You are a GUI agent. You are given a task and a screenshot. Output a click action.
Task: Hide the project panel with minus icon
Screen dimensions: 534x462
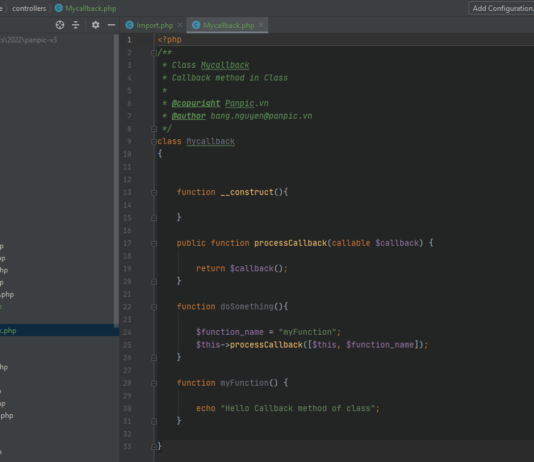tap(111, 25)
